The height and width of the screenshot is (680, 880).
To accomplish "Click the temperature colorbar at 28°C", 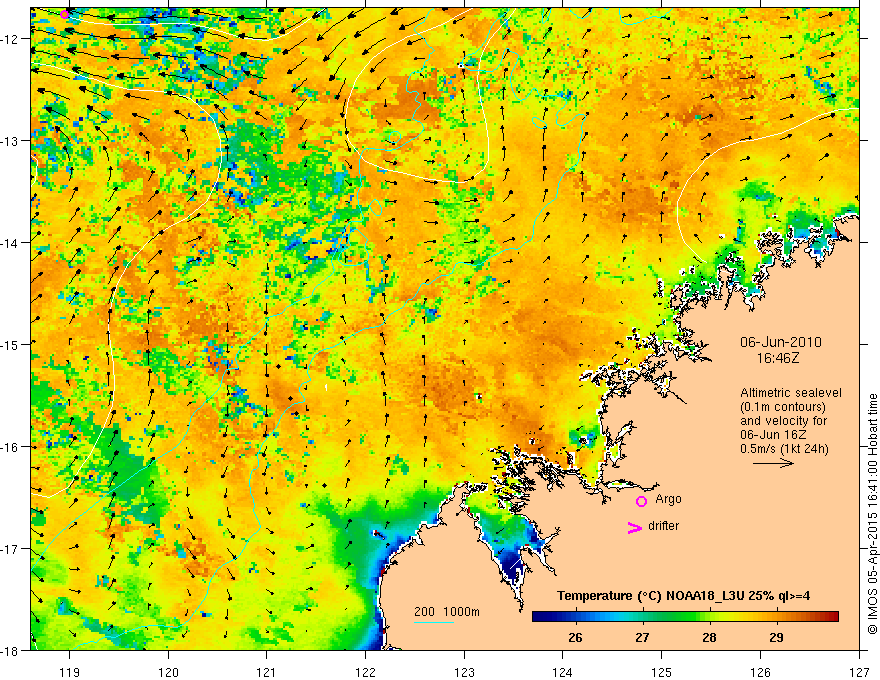I will point(709,617).
